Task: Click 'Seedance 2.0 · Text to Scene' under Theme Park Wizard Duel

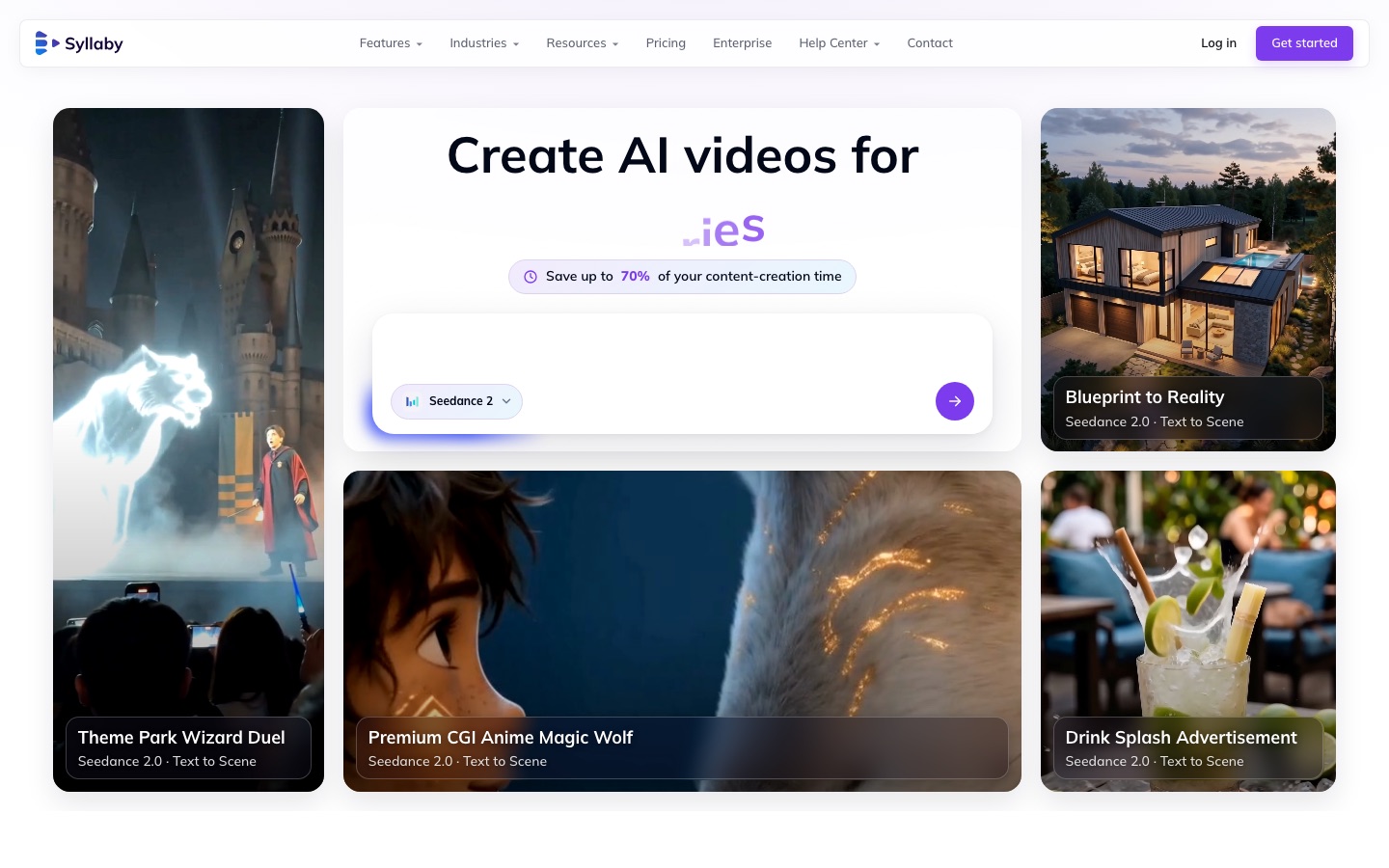Action: point(167,762)
